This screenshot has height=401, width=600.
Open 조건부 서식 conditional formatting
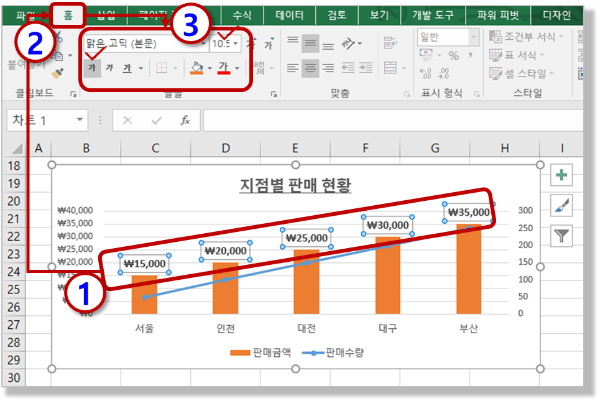click(527, 37)
